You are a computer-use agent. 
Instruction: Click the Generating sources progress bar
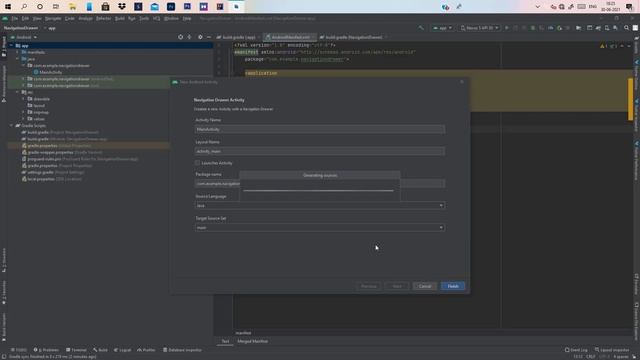318,191
